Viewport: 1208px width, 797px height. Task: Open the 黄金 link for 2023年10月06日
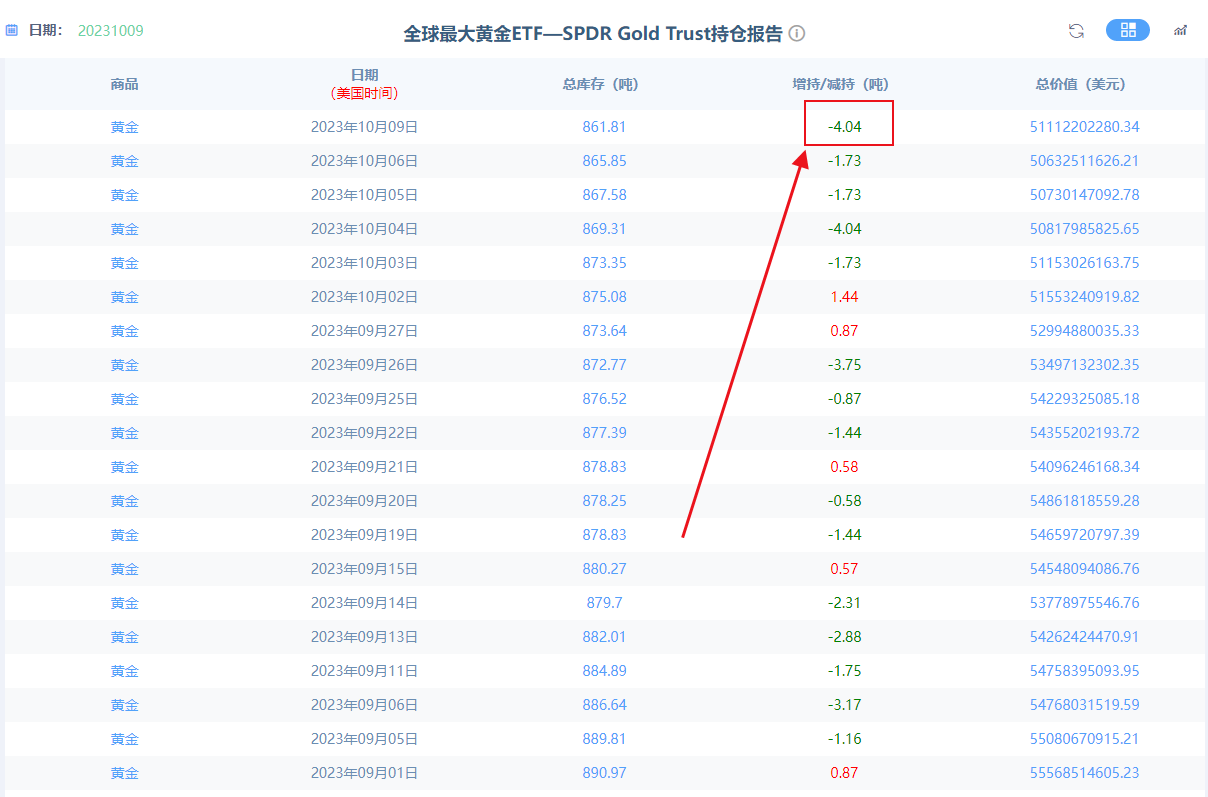tap(124, 160)
